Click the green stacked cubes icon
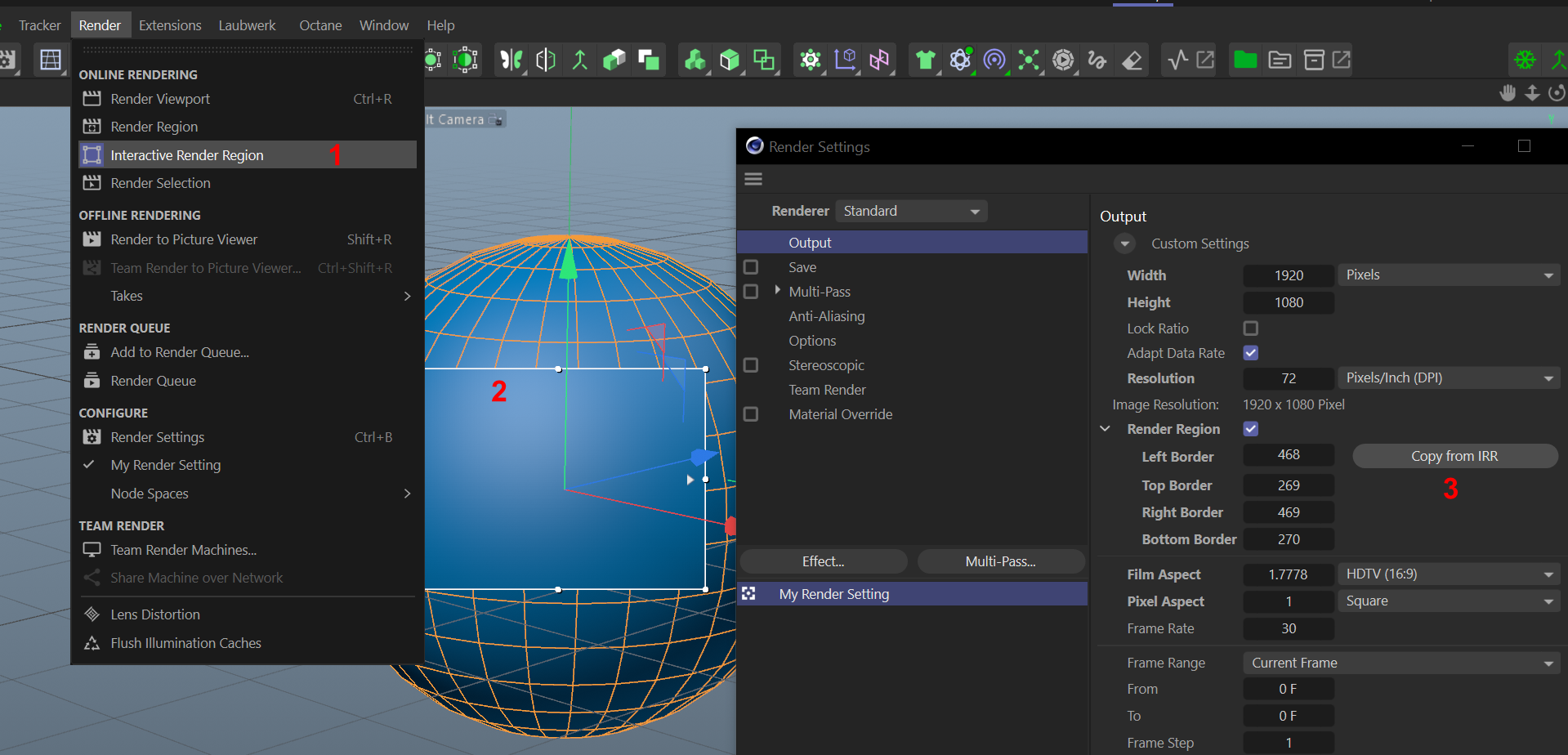The width and height of the screenshot is (1568, 755). (x=695, y=60)
